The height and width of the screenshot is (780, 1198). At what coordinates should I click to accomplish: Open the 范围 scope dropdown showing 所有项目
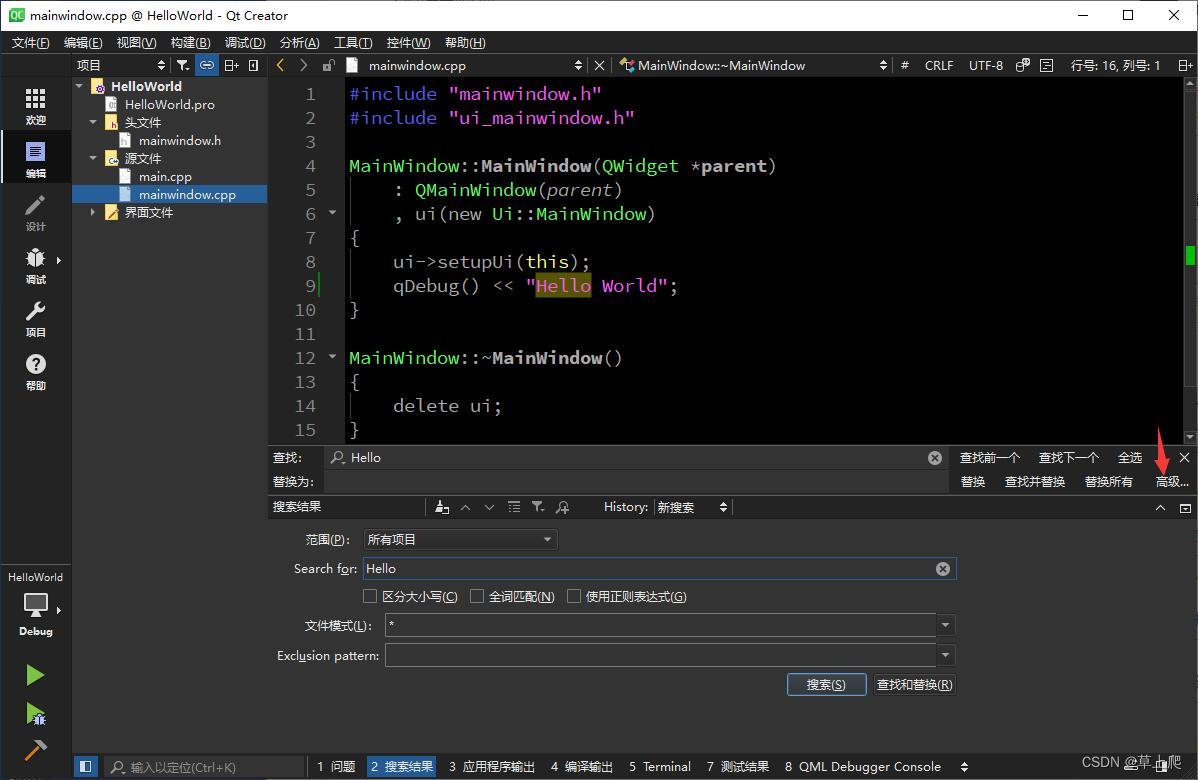(x=459, y=539)
